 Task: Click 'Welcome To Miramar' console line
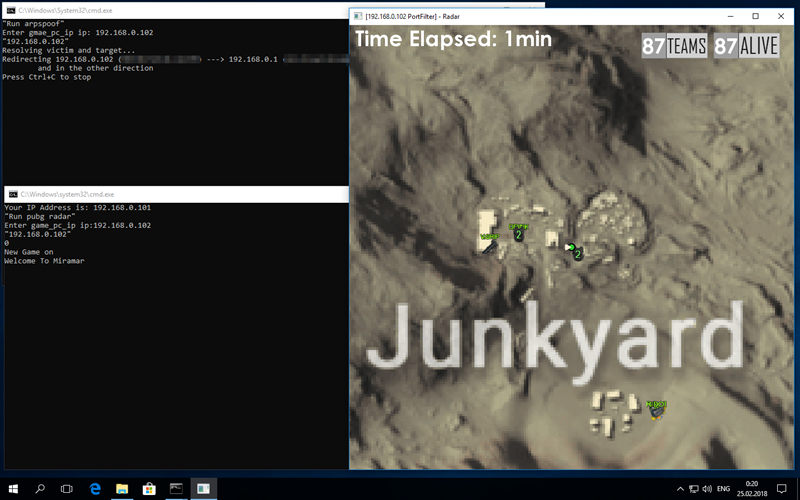(44, 261)
